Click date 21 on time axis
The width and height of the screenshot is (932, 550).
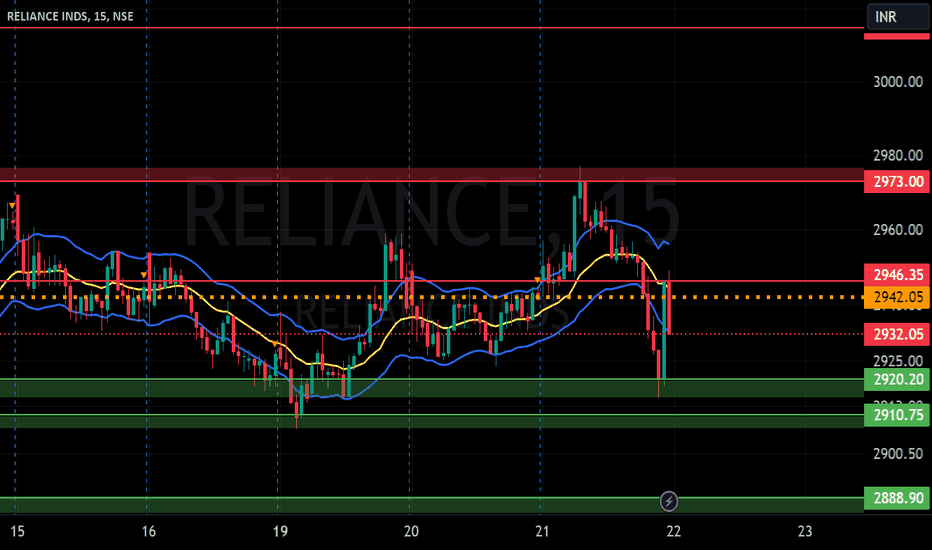pyautogui.click(x=541, y=531)
